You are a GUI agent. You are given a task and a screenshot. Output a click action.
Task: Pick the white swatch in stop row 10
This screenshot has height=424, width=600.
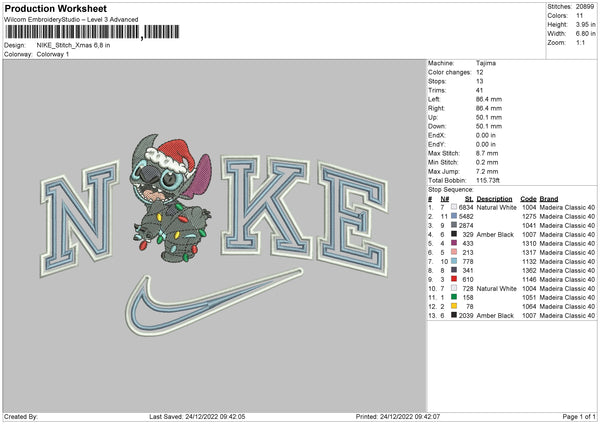pos(454,288)
